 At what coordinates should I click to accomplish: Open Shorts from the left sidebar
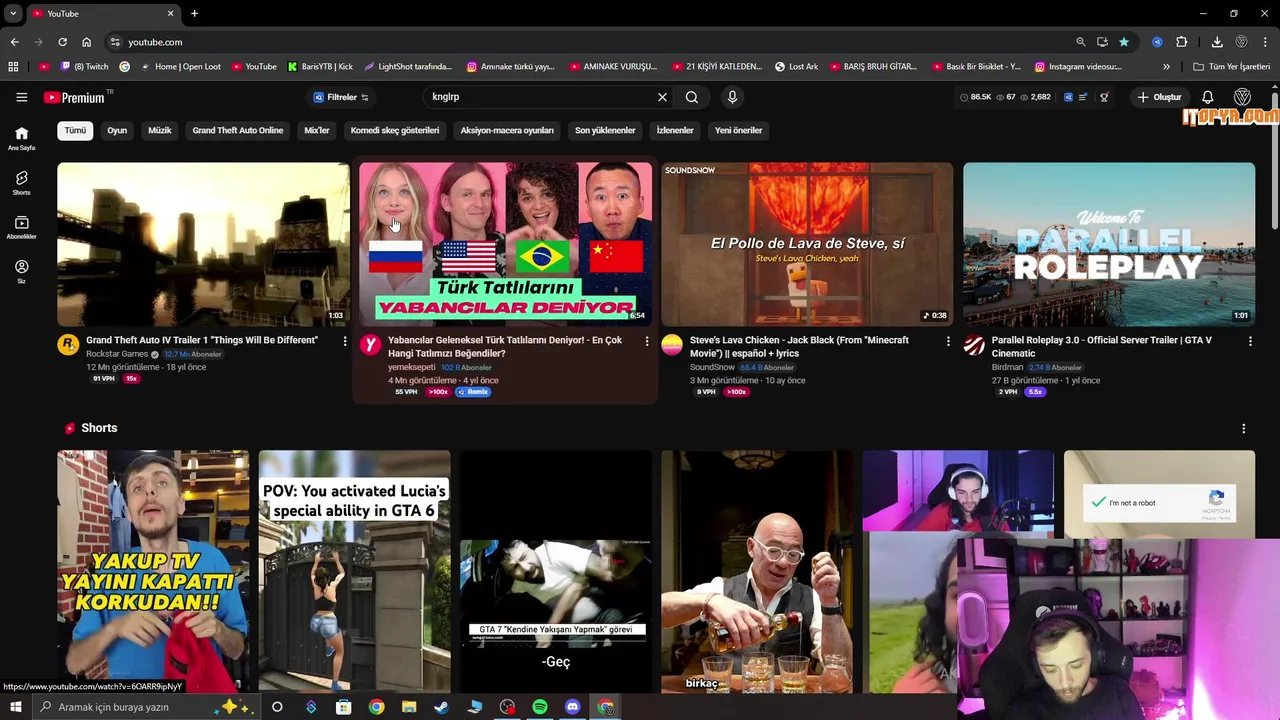coord(21,183)
